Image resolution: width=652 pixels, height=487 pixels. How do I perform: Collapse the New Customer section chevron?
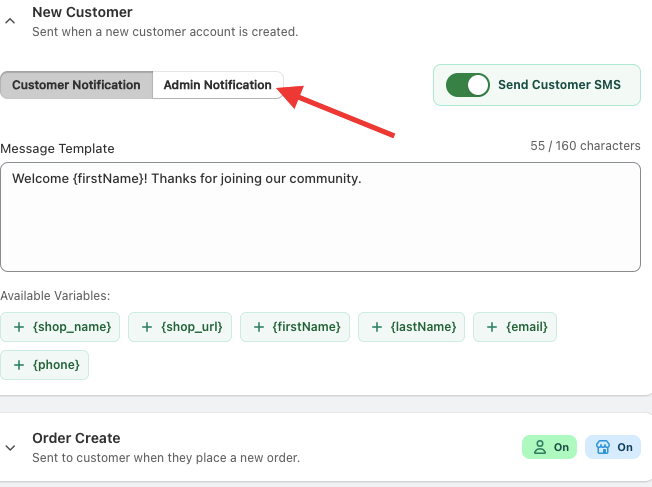pos(10,21)
